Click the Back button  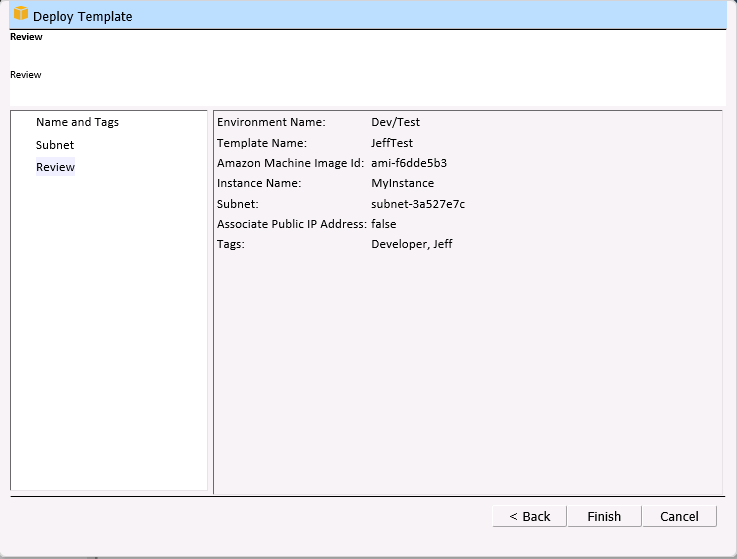529,516
